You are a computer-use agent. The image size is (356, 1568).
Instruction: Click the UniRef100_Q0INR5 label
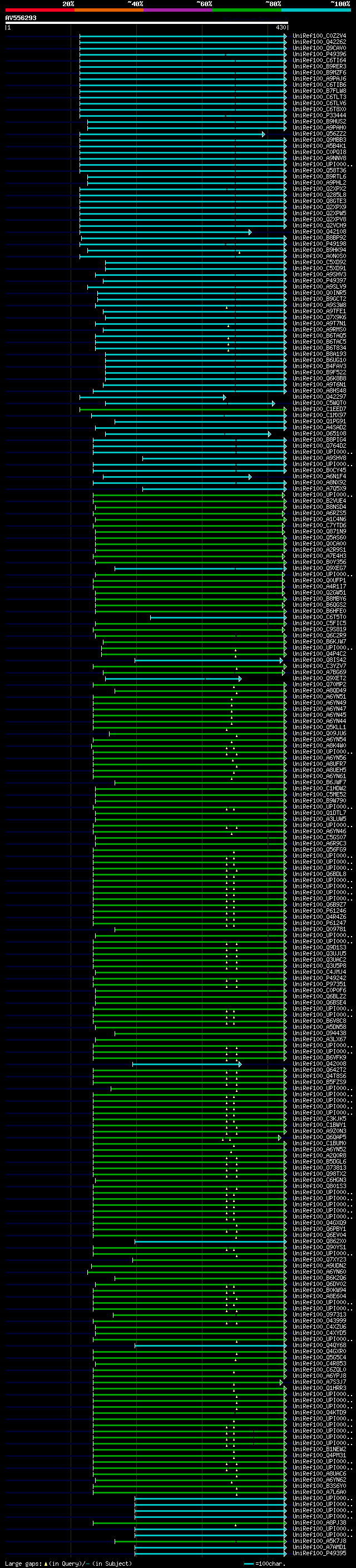319,293
